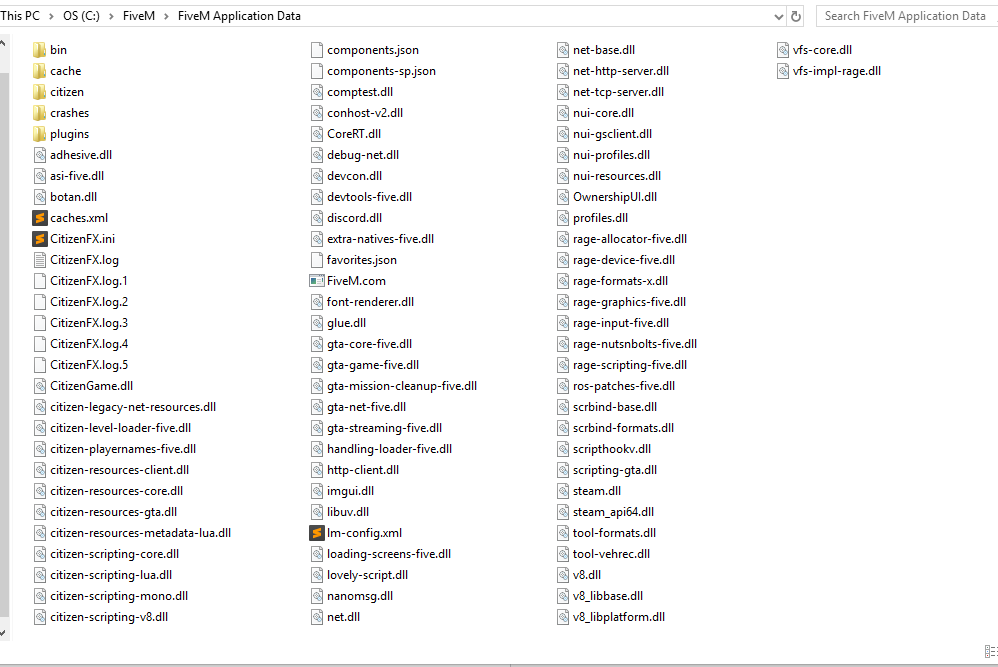Select components-sp.json file name
This screenshot has height=667, width=998.
(381, 71)
